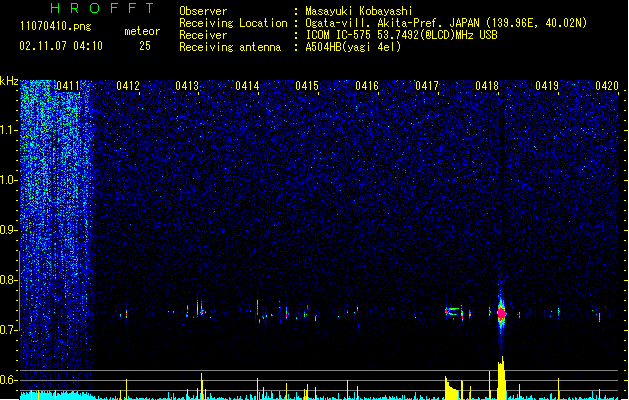
Task: Select the file name 11070410.png
Action: (55, 26)
